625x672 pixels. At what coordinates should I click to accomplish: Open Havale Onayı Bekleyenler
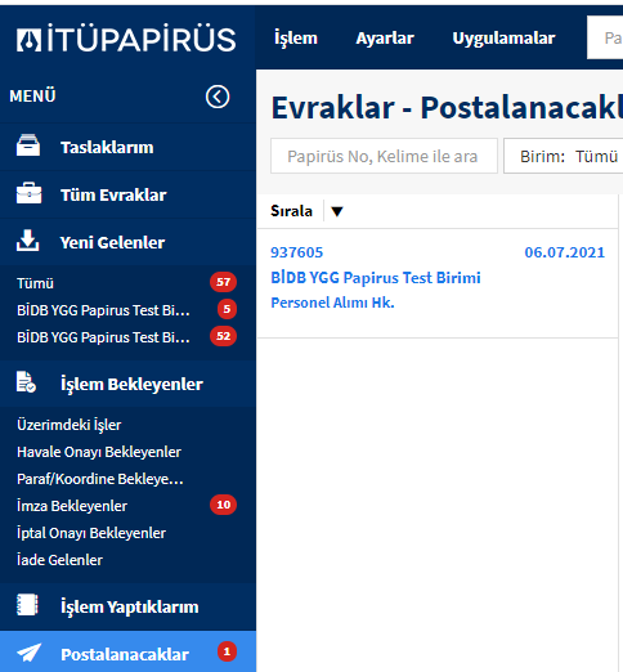pyautogui.click(x=99, y=452)
